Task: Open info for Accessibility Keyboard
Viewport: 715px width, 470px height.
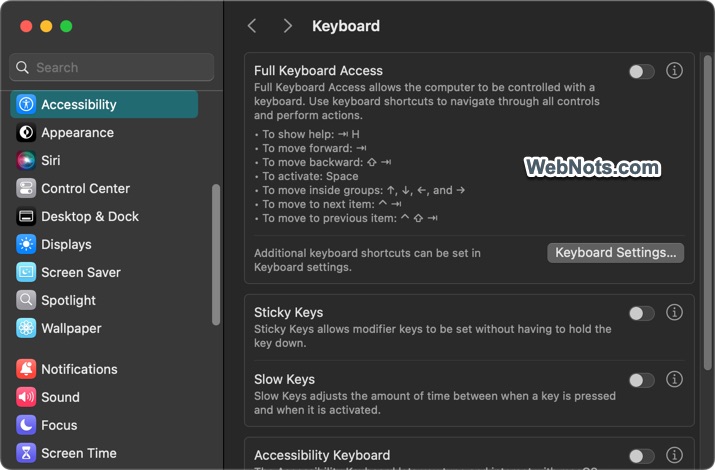Action: [674, 455]
